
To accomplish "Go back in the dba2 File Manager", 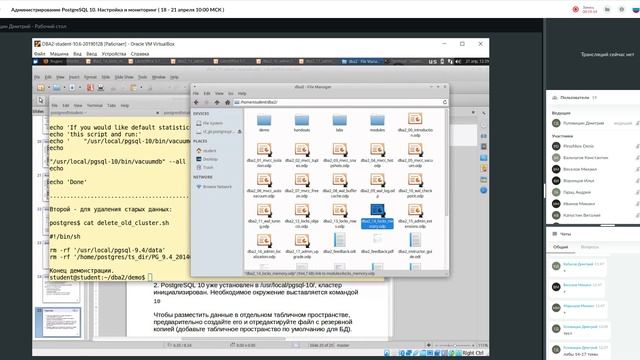I will pos(196,102).
